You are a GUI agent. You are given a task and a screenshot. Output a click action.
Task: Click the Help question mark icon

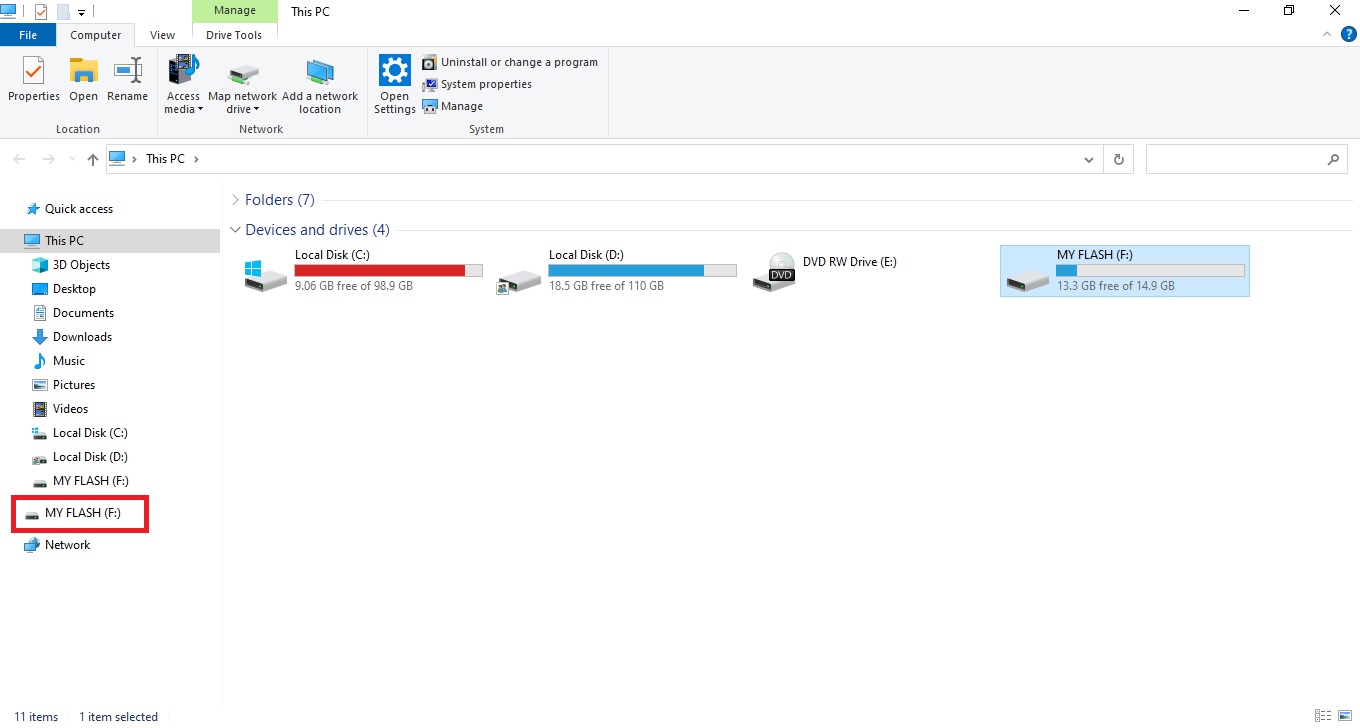point(1348,35)
